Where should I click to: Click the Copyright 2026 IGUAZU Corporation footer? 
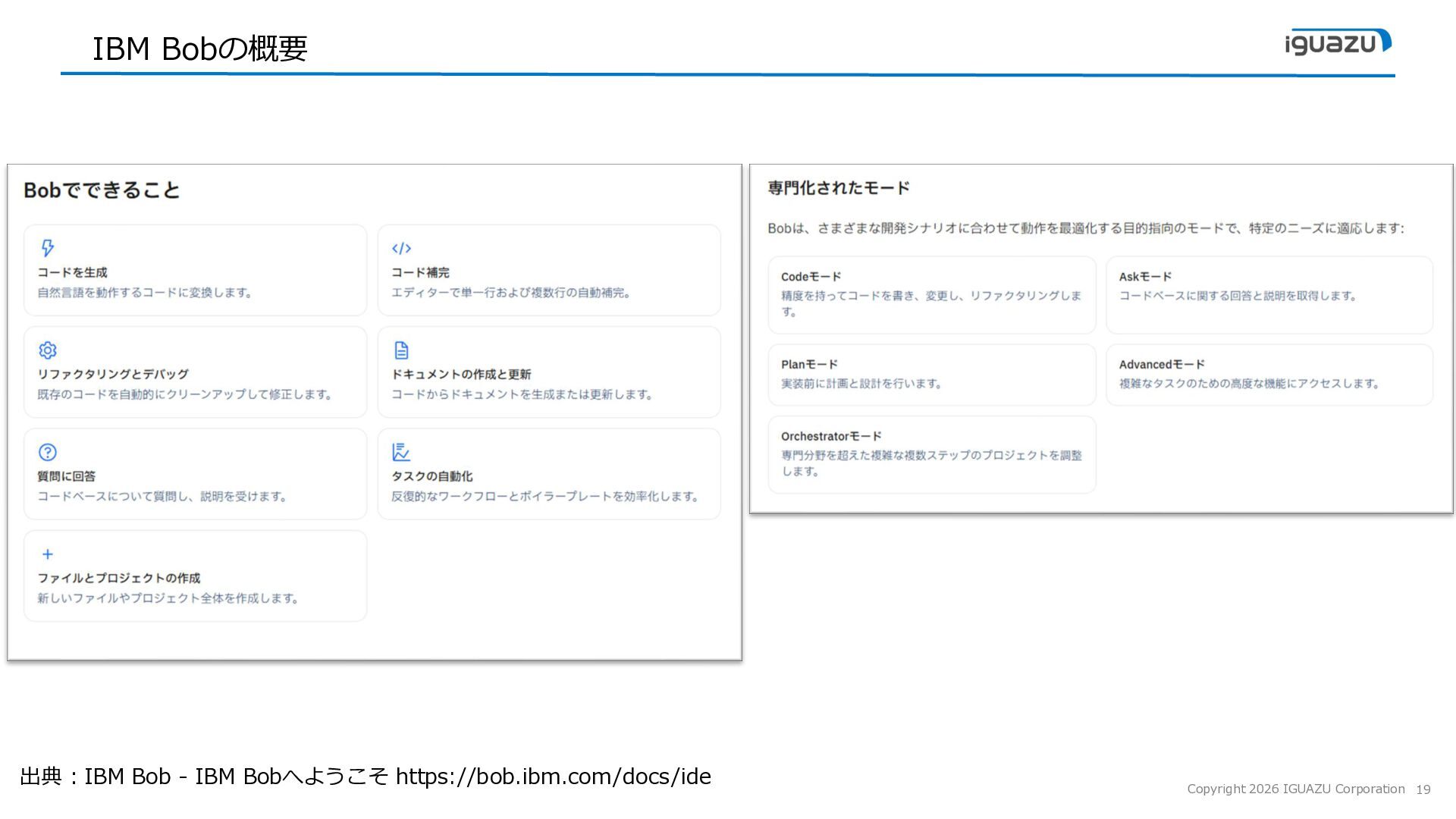1296,789
